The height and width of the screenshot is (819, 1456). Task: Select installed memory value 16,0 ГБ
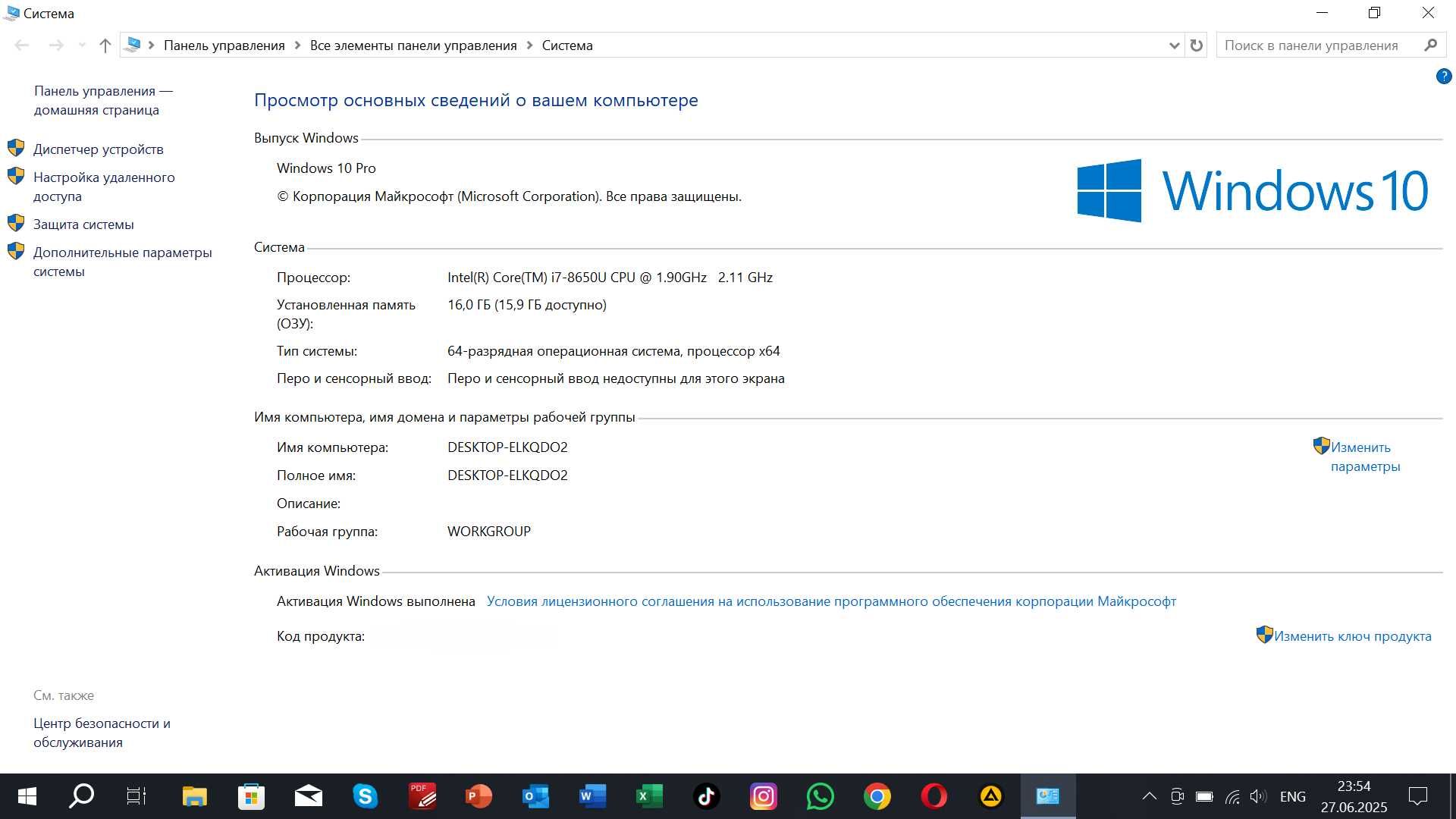click(x=527, y=305)
